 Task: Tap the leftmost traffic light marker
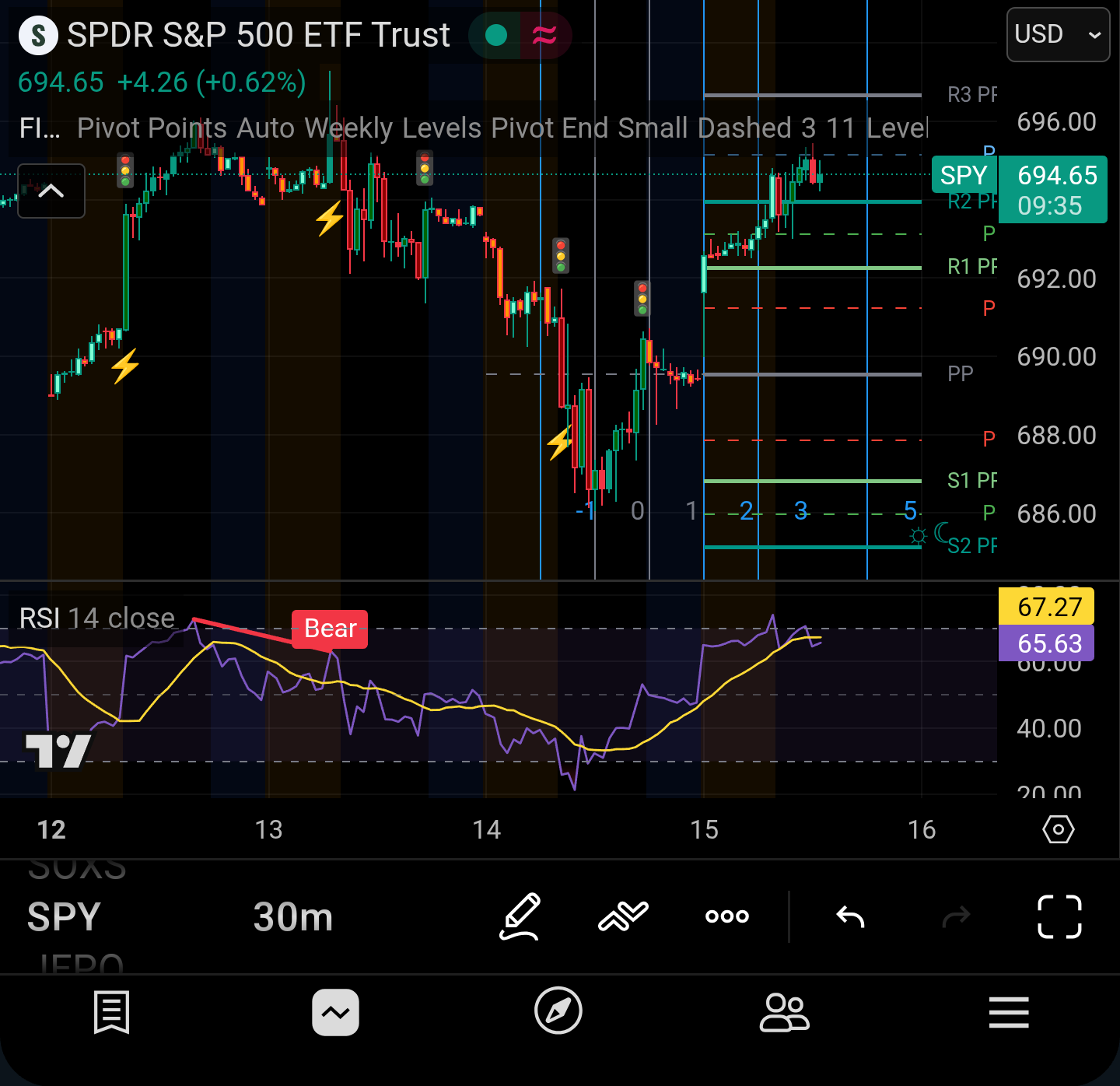pyautogui.click(x=125, y=170)
